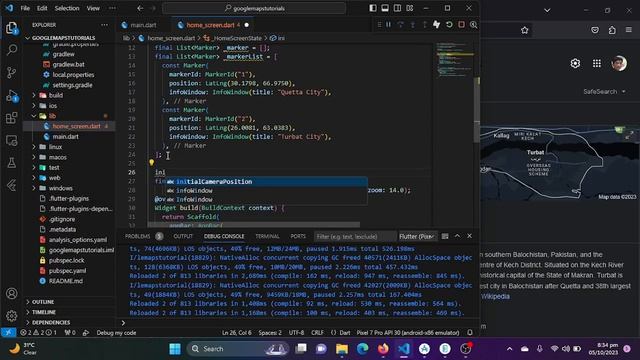
Task: Open browser settings gear icon
Action: click(x=575, y=63)
